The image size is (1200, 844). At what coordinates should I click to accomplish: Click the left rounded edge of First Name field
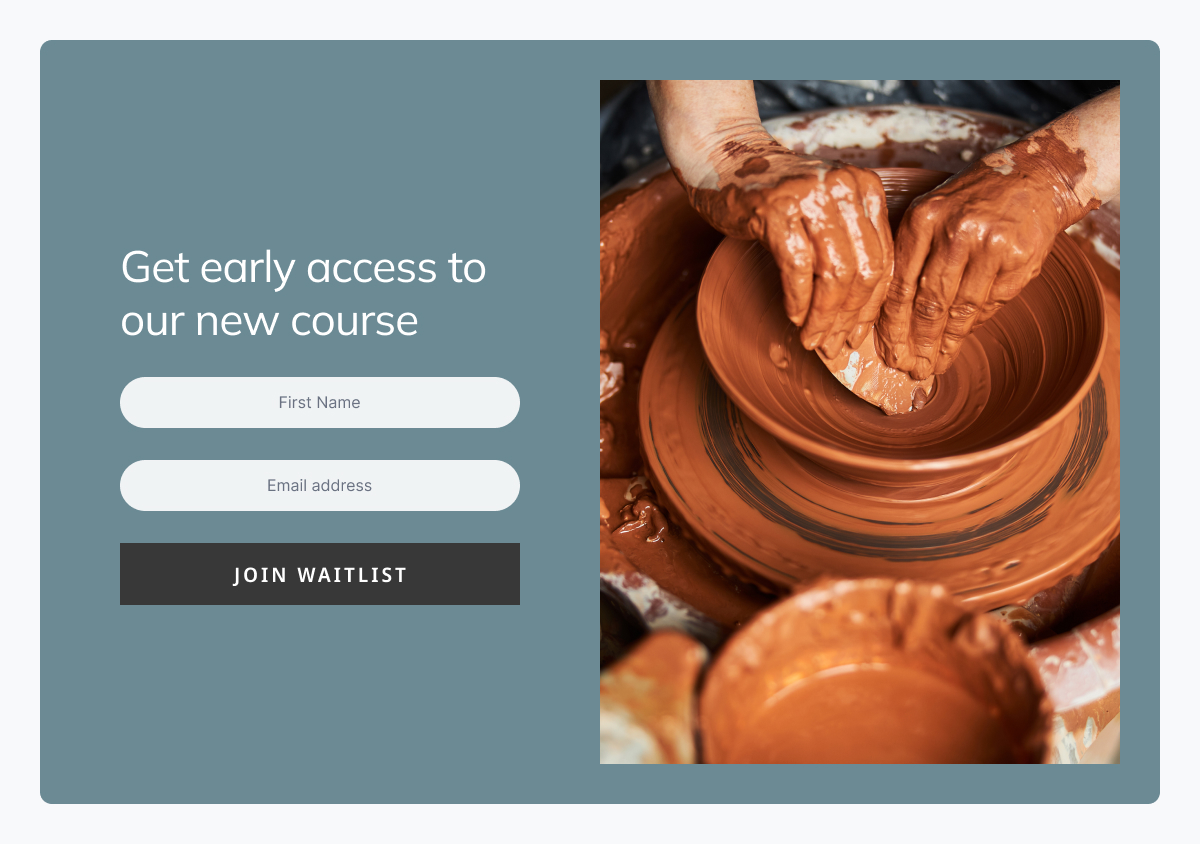(135, 402)
